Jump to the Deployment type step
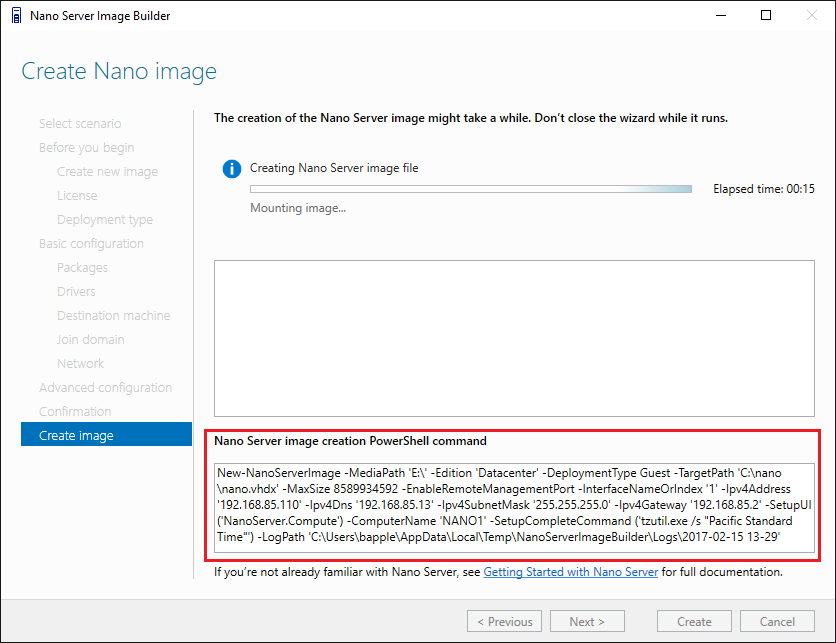This screenshot has width=836, height=643. click(x=105, y=220)
